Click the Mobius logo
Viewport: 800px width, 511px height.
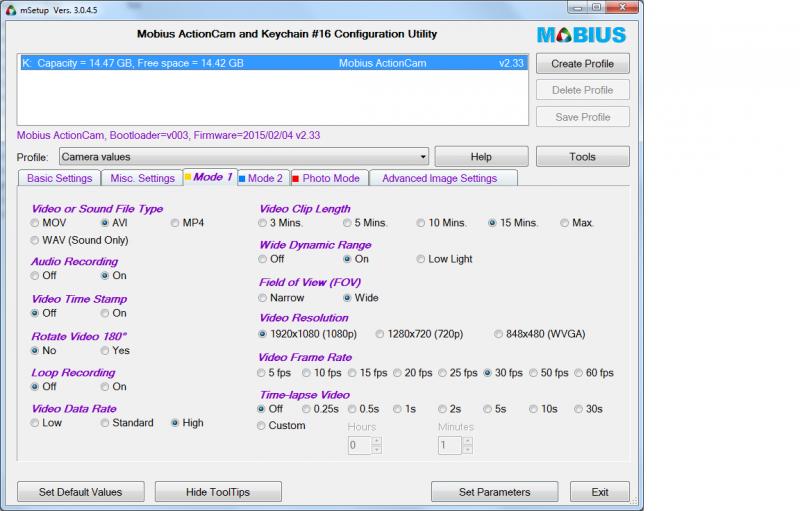[581, 35]
